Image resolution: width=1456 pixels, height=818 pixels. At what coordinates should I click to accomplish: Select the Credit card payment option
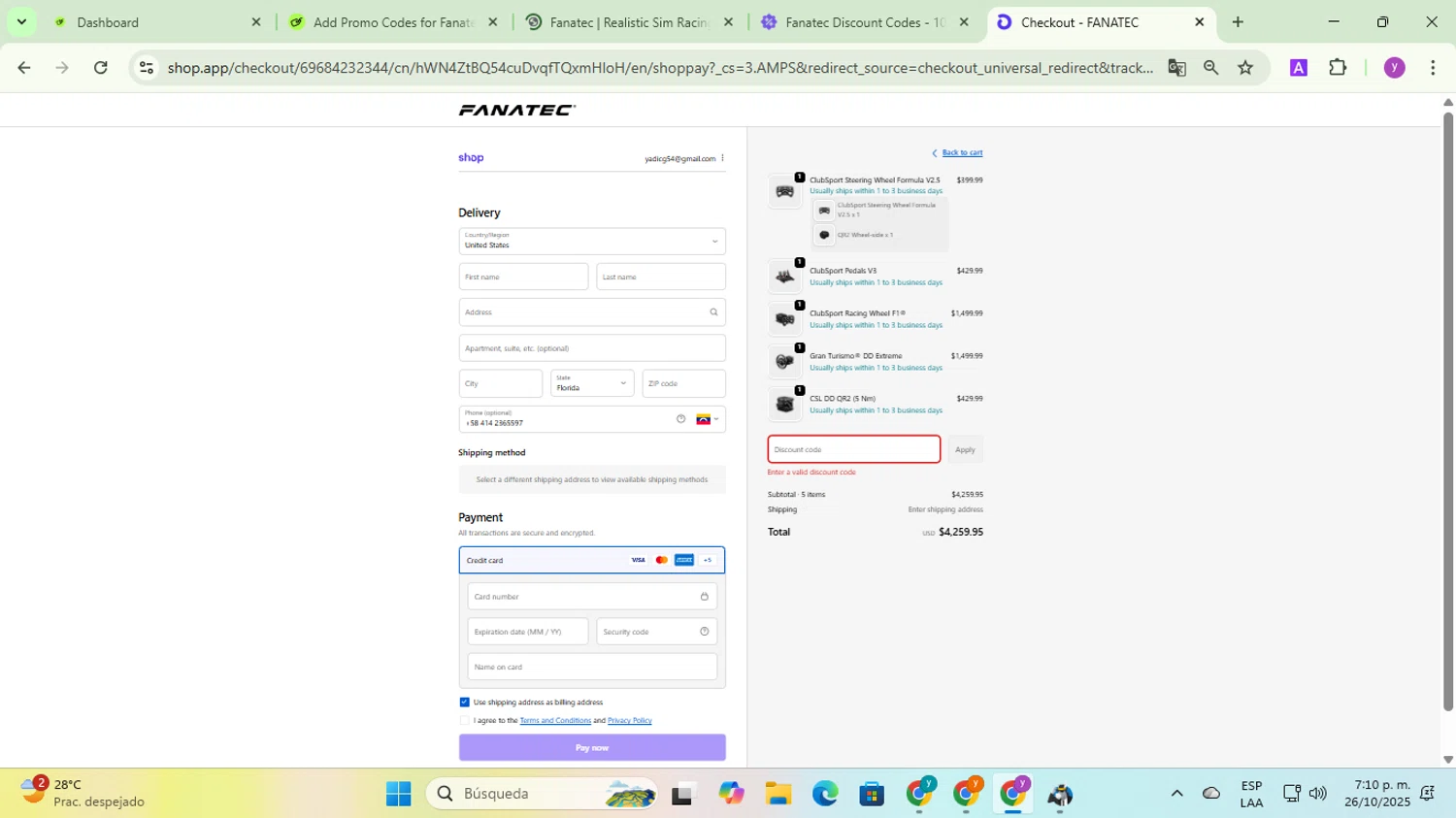[x=592, y=560]
